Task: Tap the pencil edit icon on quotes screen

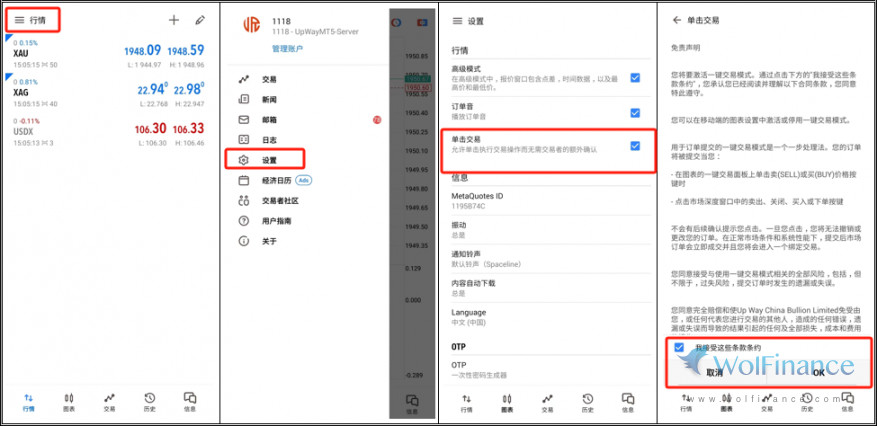Action: tap(200, 20)
